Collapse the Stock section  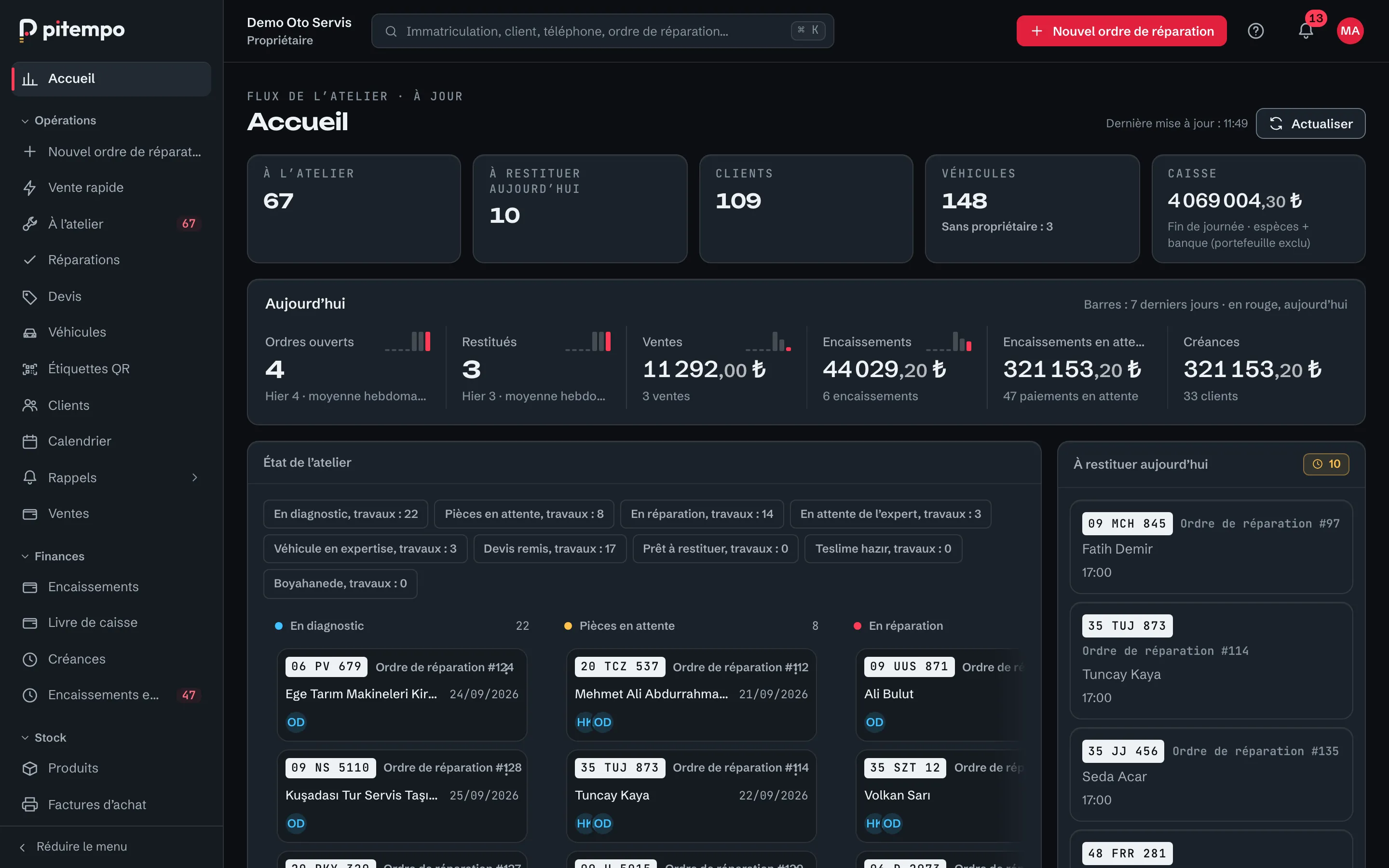(43, 738)
